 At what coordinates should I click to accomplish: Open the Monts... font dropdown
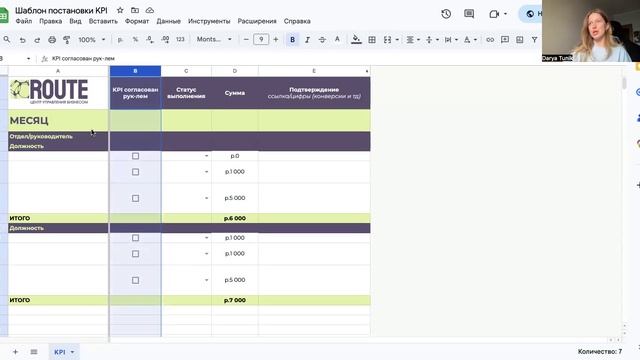click(214, 40)
